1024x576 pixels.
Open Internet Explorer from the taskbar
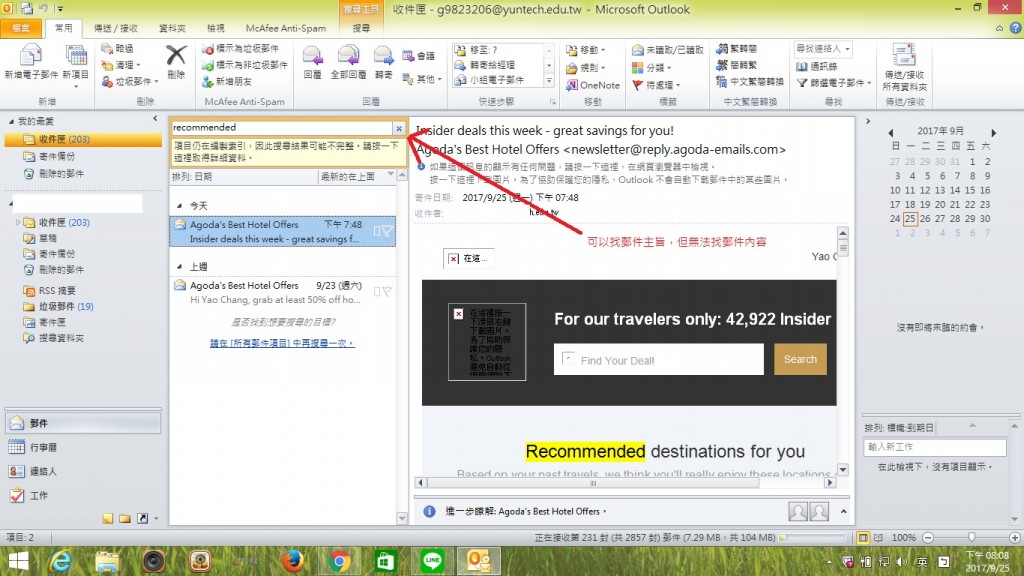[x=61, y=561]
